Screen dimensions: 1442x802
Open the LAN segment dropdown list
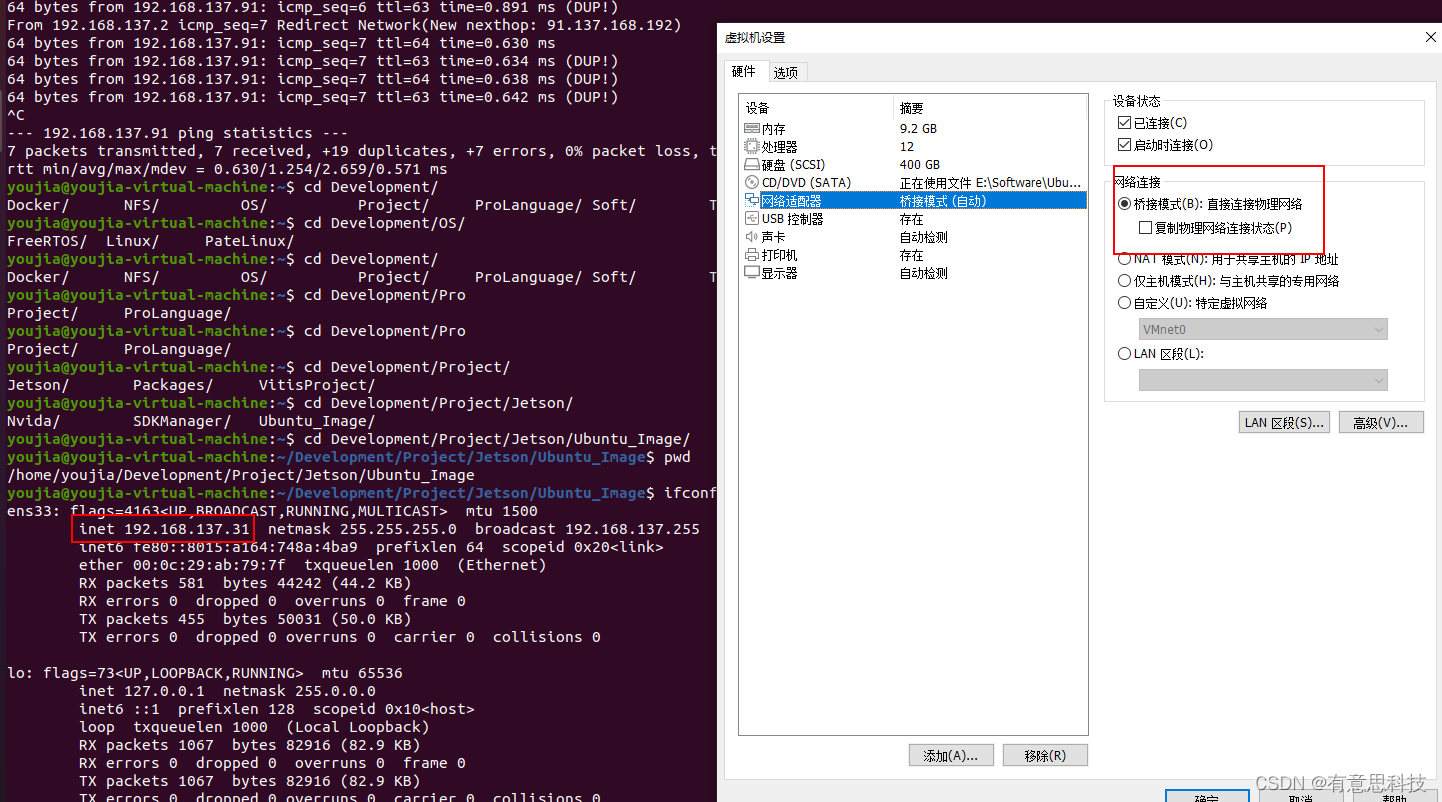pyautogui.click(x=1263, y=380)
